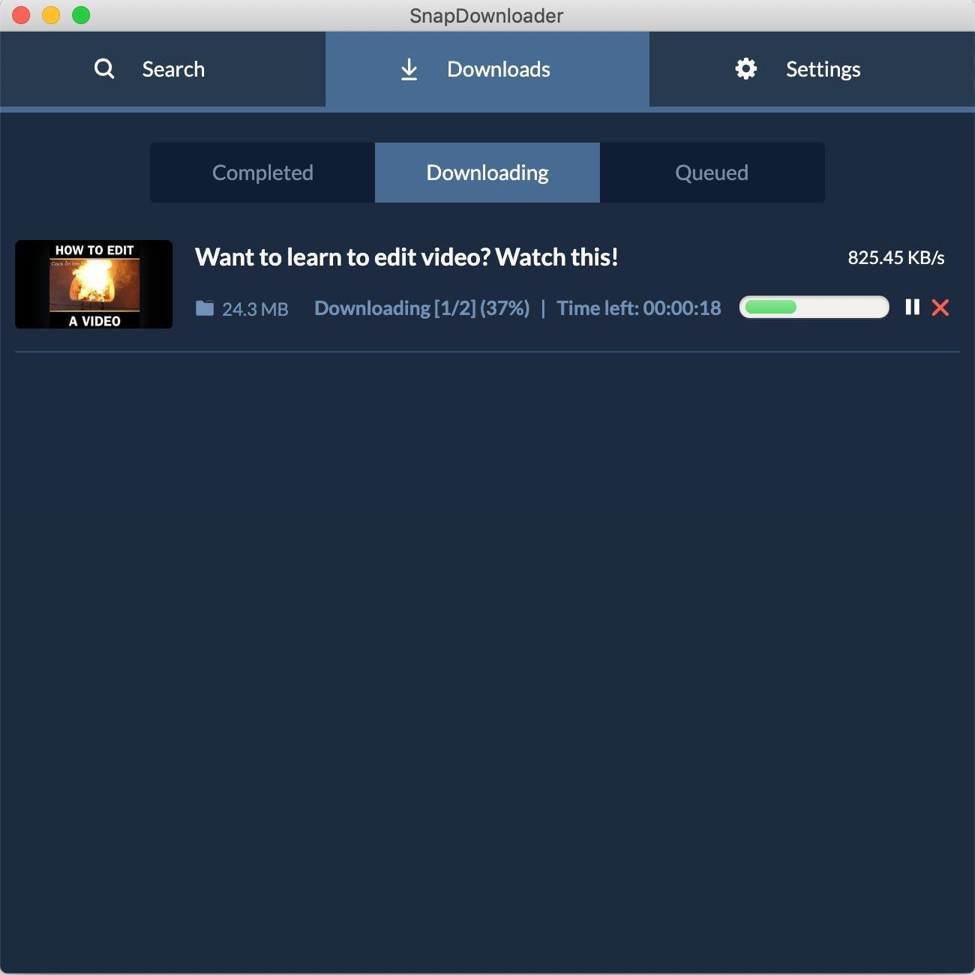
Task: Click the magnifying glass Search icon
Action: pyautogui.click(x=104, y=69)
